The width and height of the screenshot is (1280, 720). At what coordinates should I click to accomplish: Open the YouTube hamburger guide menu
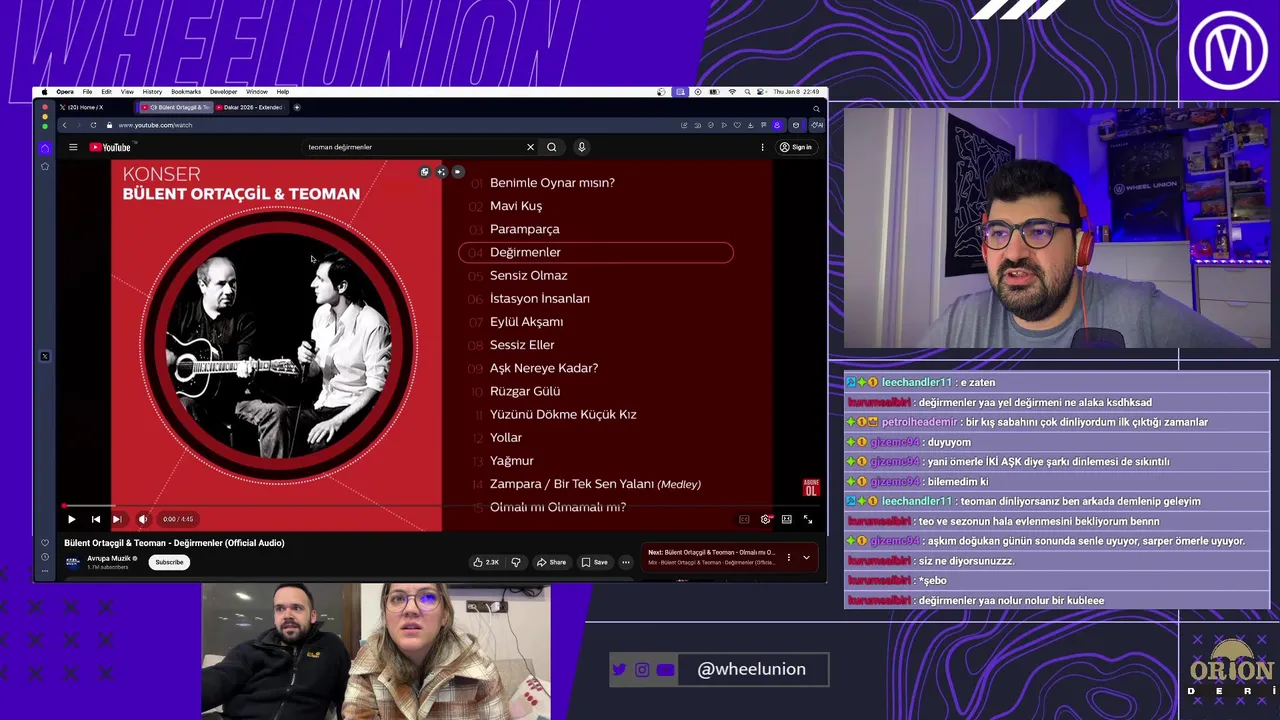click(x=73, y=147)
